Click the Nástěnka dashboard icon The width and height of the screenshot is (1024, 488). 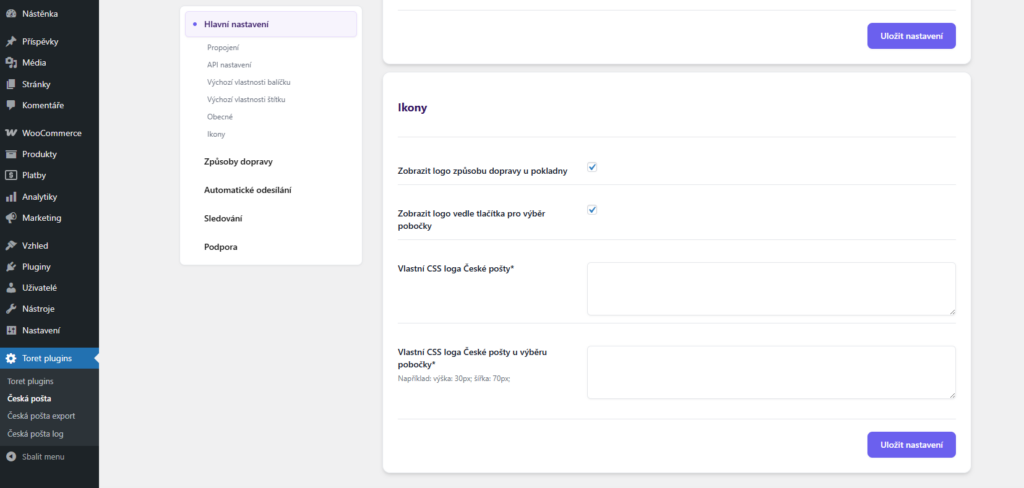11,14
